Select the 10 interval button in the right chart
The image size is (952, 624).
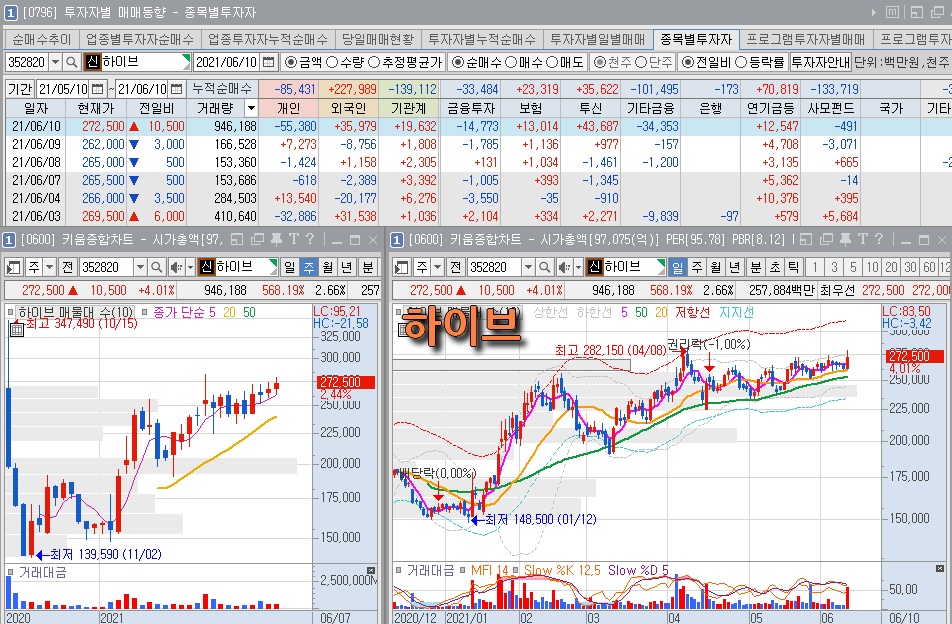872,267
